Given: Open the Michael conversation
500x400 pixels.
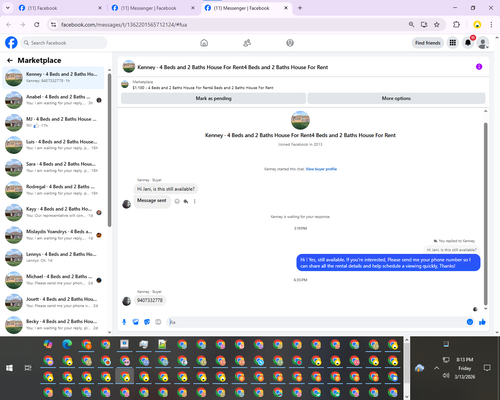Looking at the screenshot, I should [x=53, y=280].
